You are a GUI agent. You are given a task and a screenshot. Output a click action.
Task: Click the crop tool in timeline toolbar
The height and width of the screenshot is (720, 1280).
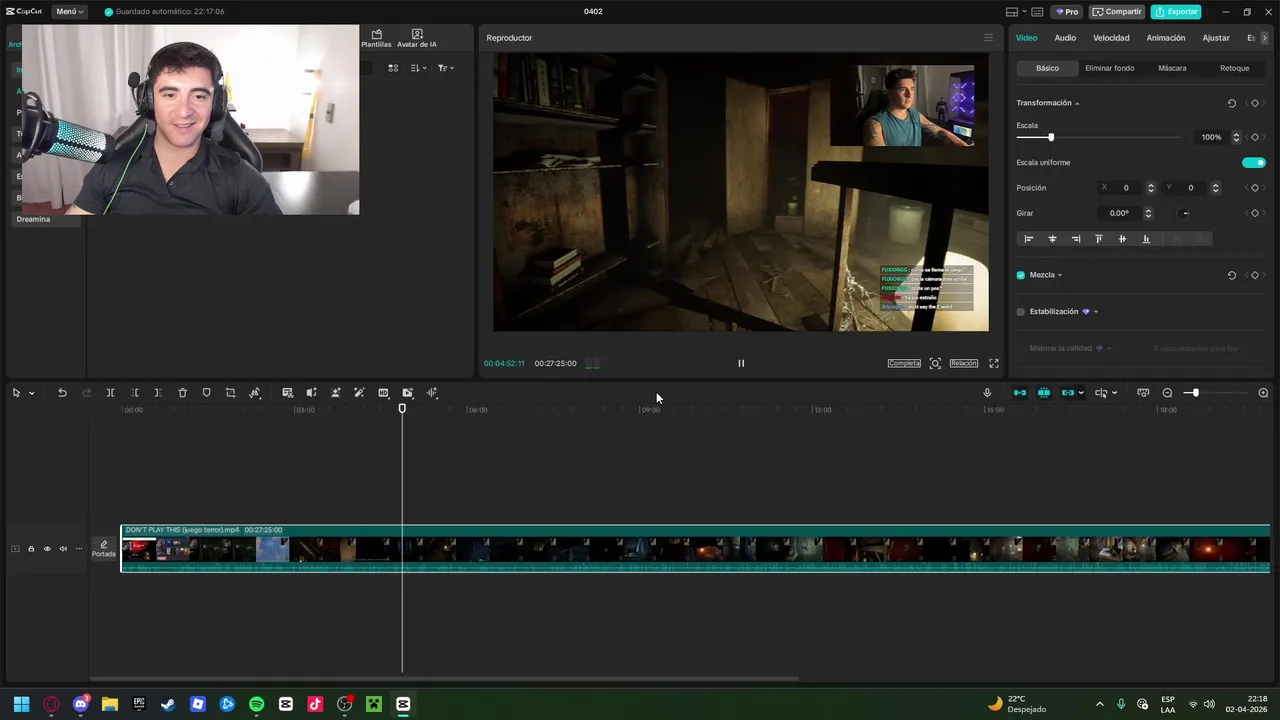coord(230,393)
